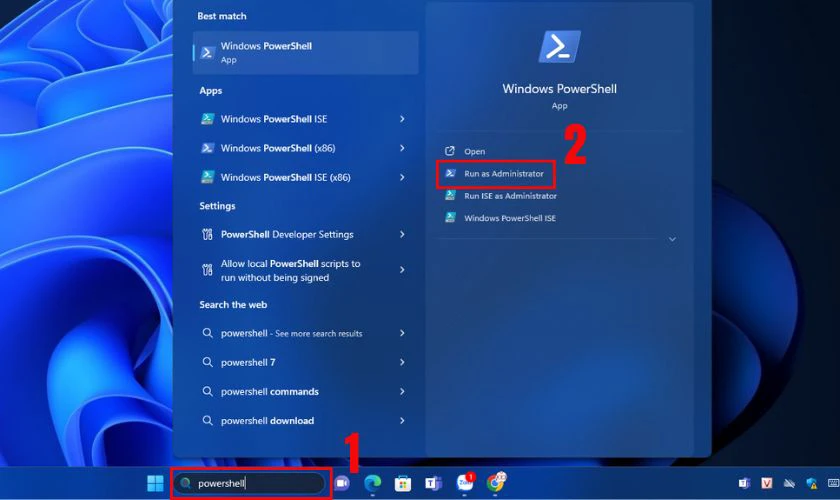Expand more actions chevron in details pane
The height and width of the screenshot is (500, 840).
click(672, 239)
